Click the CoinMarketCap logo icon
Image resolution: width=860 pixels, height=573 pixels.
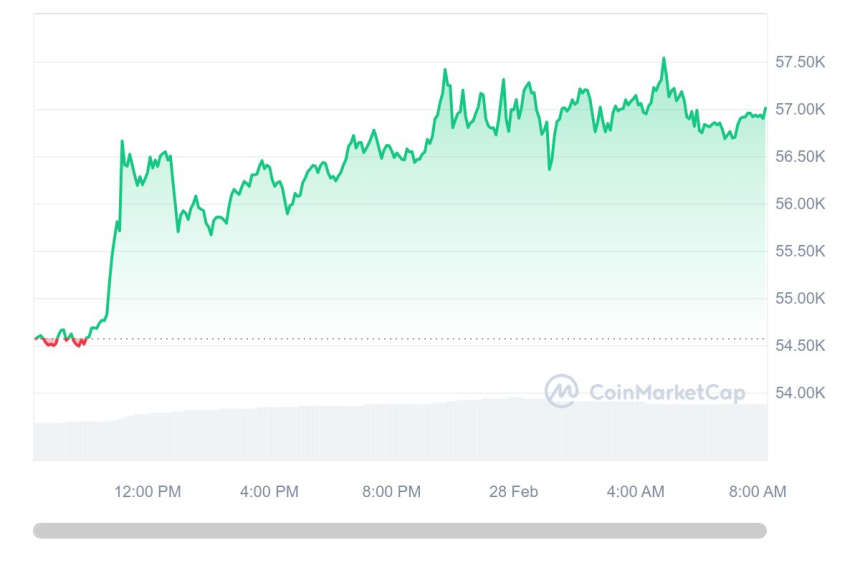(560, 391)
